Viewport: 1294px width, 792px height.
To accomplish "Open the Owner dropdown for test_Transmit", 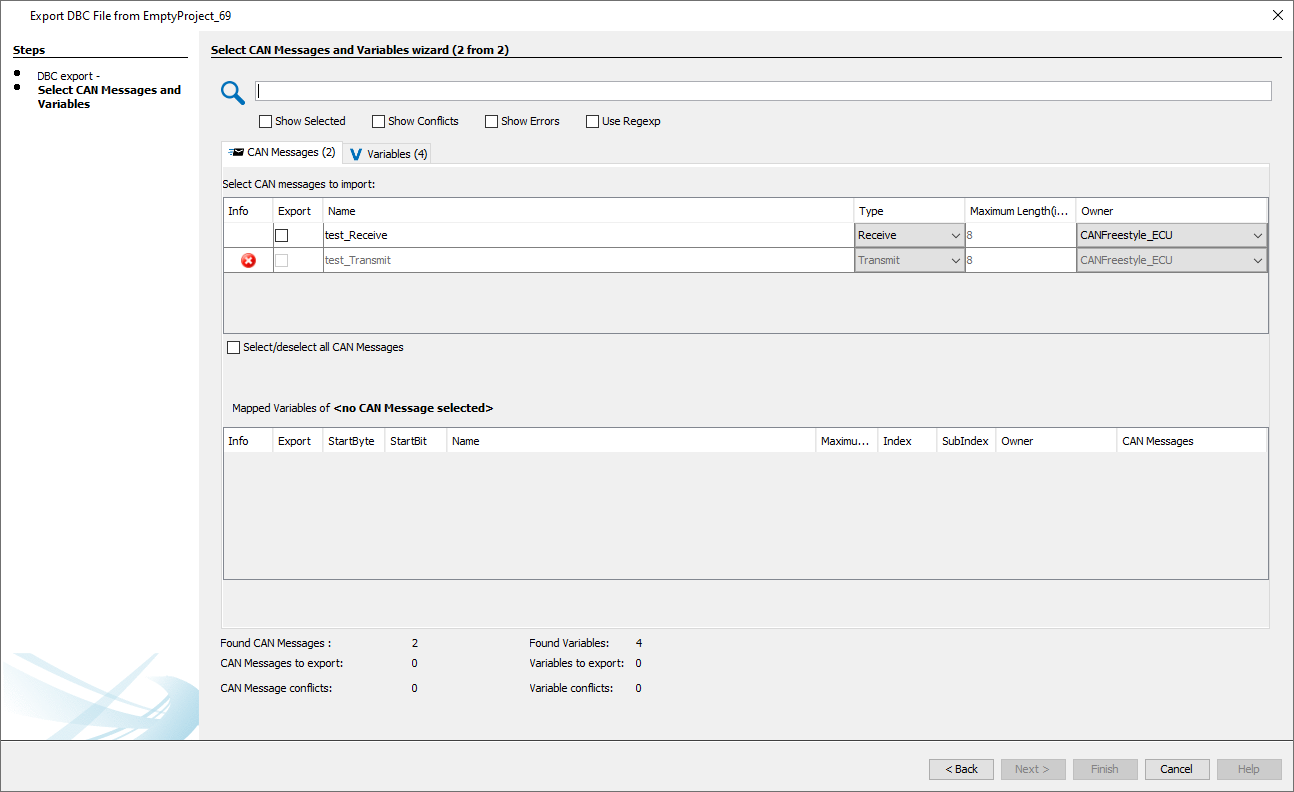I will [x=1257, y=259].
